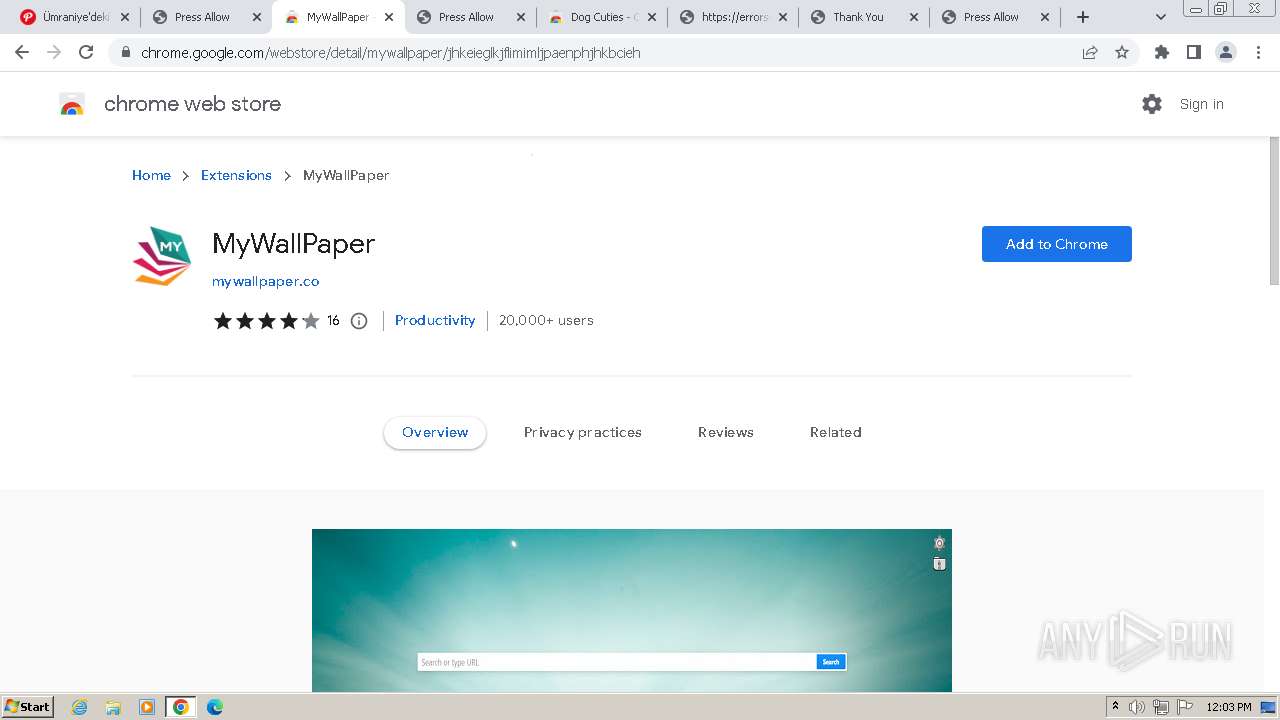Click the forward navigation arrow

(54, 52)
